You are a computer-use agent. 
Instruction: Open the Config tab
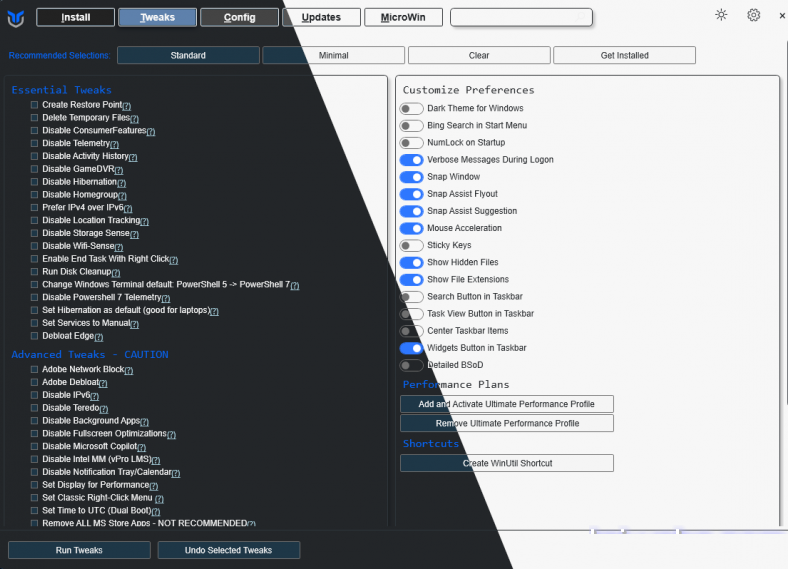point(239,17)
